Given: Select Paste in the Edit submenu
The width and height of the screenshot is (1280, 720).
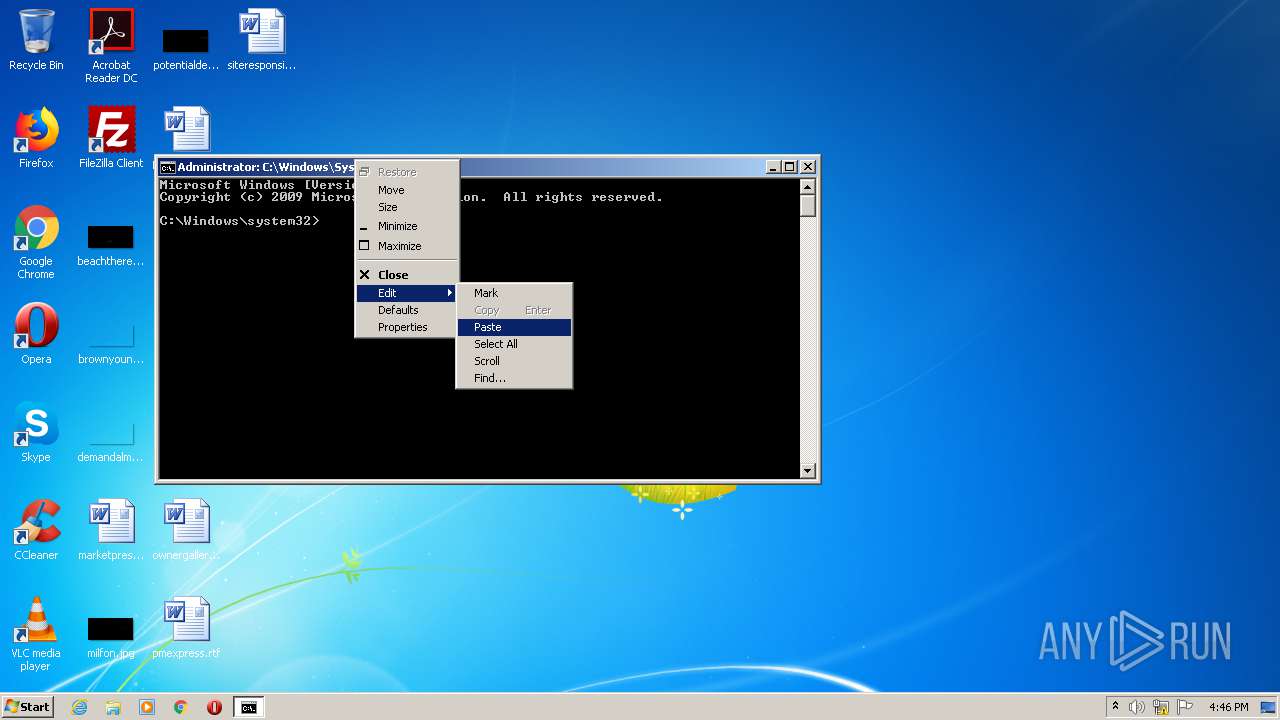Looking at the screenshot, I should coord(514,327).
